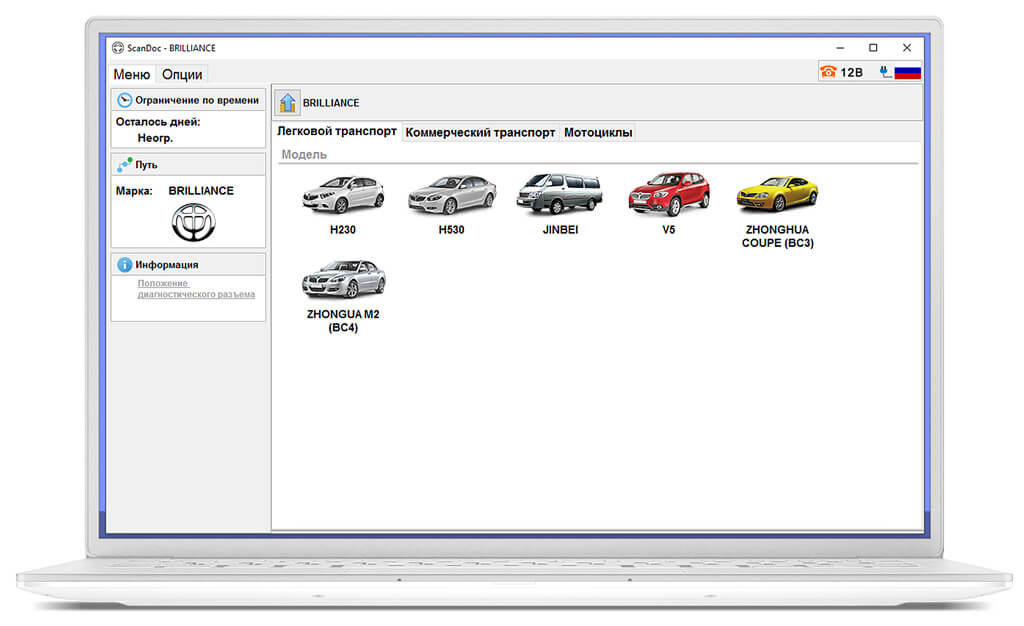This screenshot has width=1024, height=626.
Task: Switch to Коммерческий транспорт tab
Action: click(480, 133)
